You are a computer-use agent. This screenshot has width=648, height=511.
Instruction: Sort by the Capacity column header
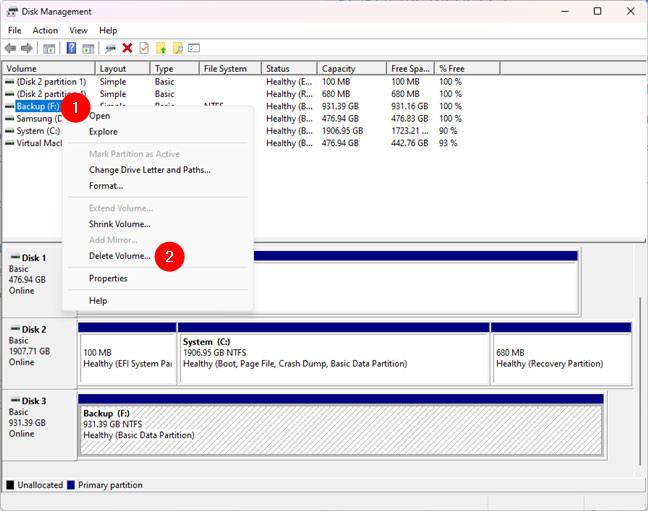click(x=352, y=69)
